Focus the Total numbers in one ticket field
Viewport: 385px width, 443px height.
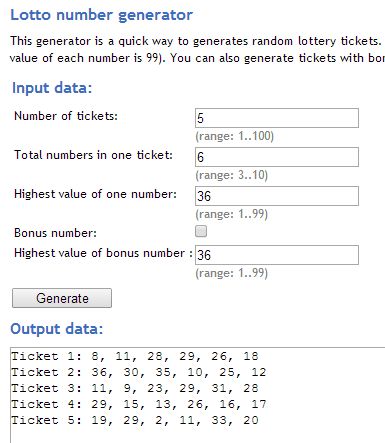click(x=277, y=157)
